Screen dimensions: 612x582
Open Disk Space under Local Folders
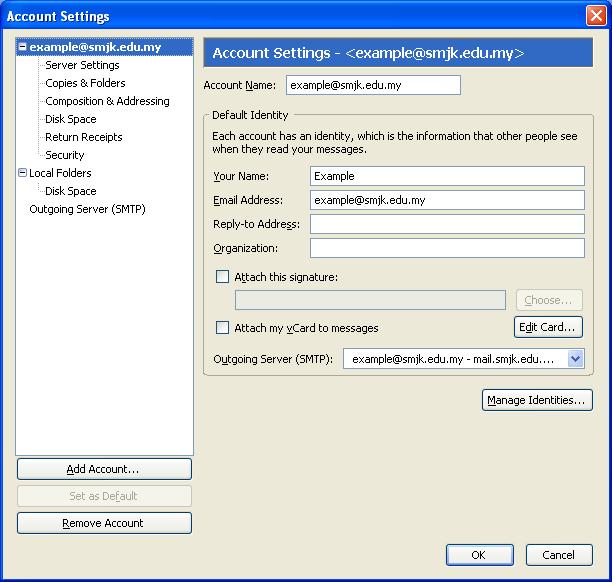tap(71, 191)
